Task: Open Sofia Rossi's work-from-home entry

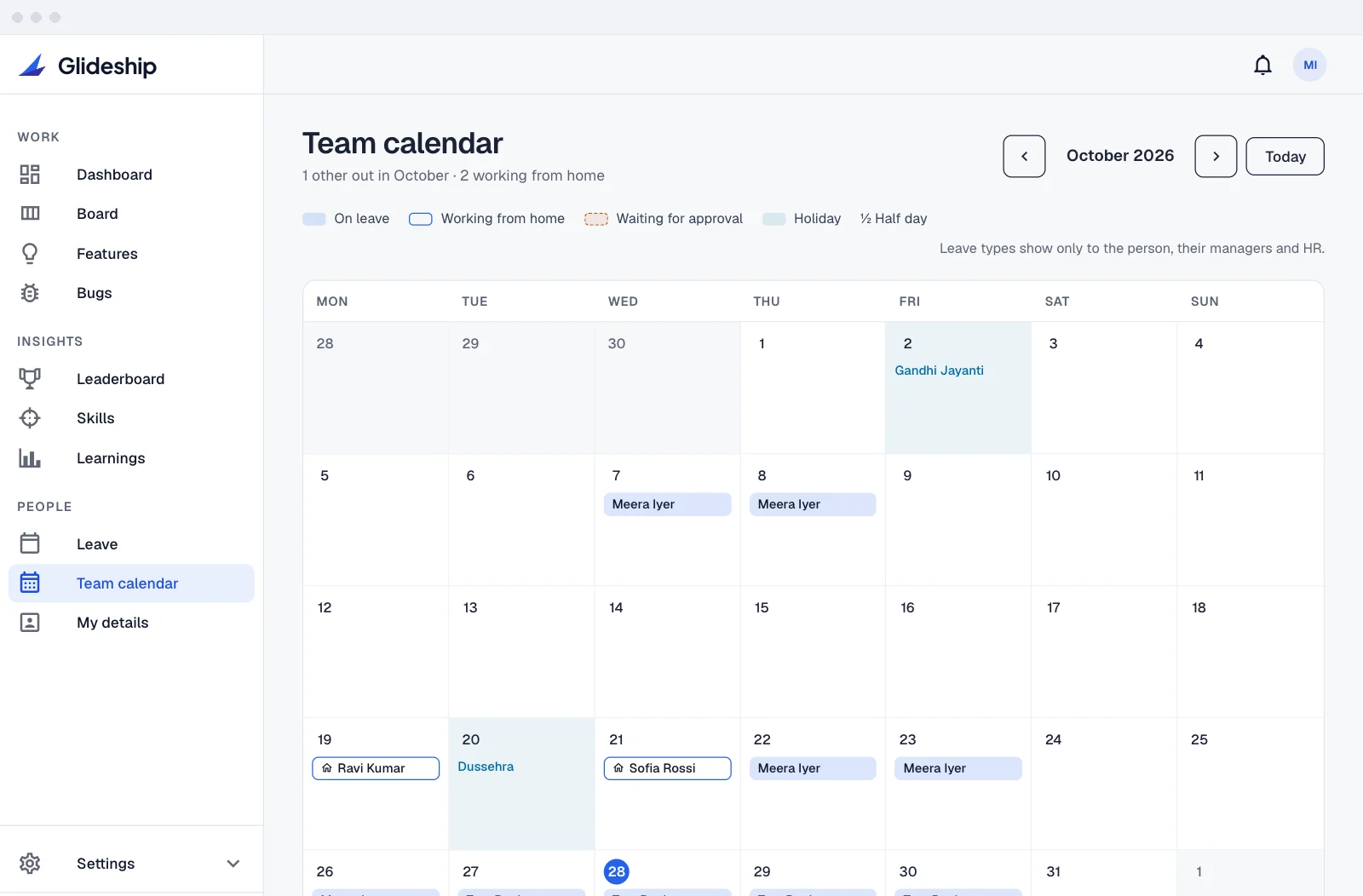Action: click(667, 768)
